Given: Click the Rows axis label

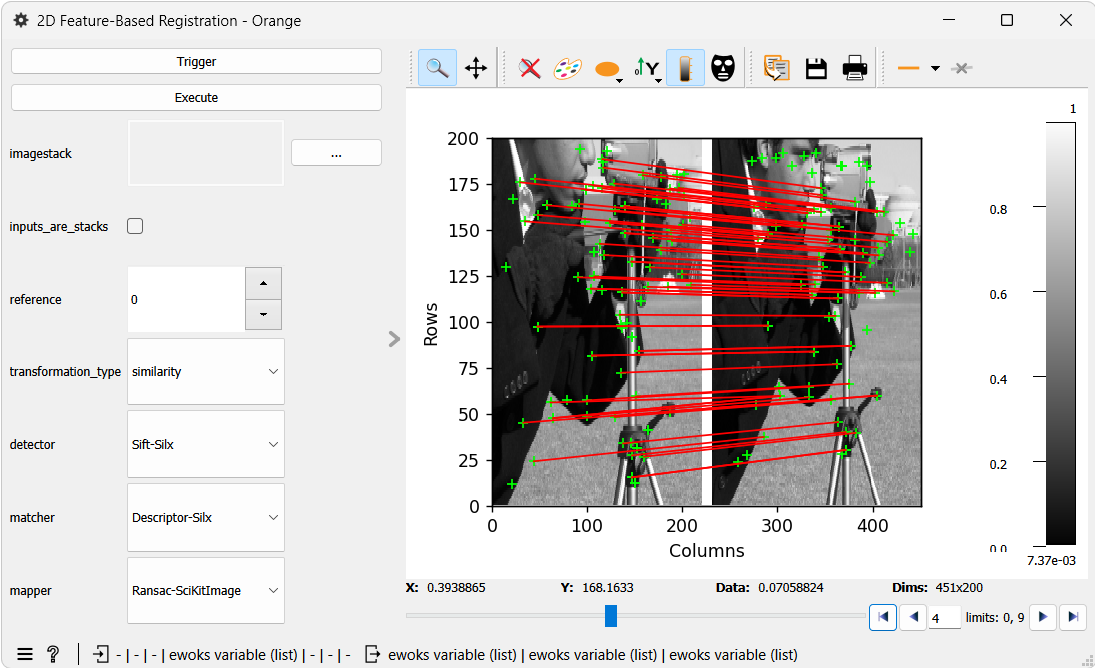Looking at the screenshot, I should click(430, 325).
